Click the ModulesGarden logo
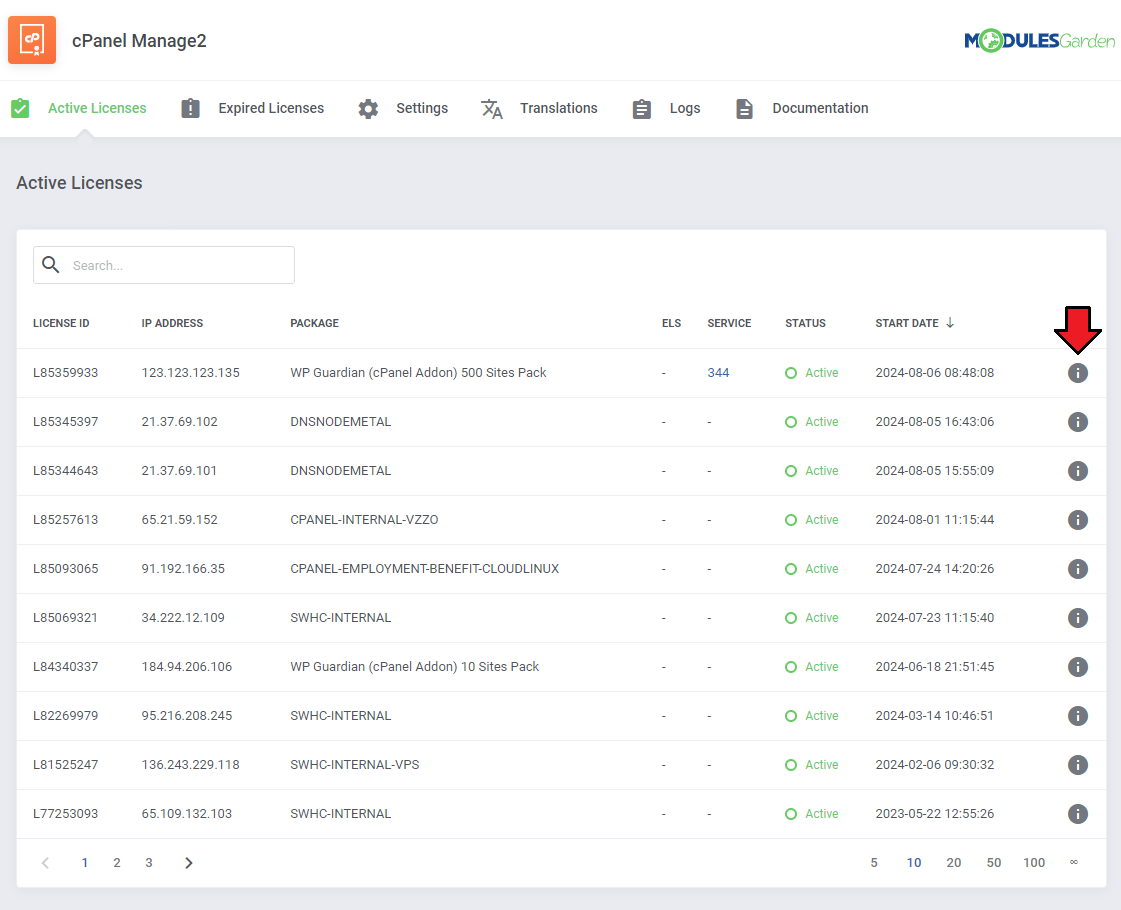1121x910 pixels. pyautogui.click(x=1039, y=41)
